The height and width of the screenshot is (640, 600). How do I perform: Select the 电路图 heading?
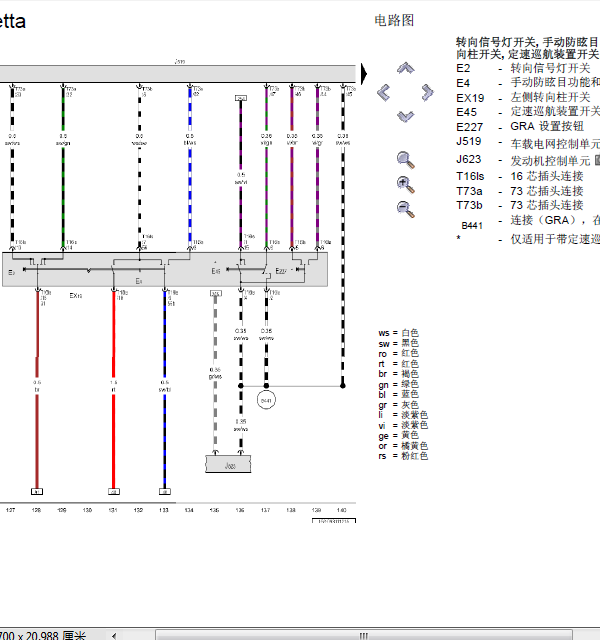[x=394, y=20]
